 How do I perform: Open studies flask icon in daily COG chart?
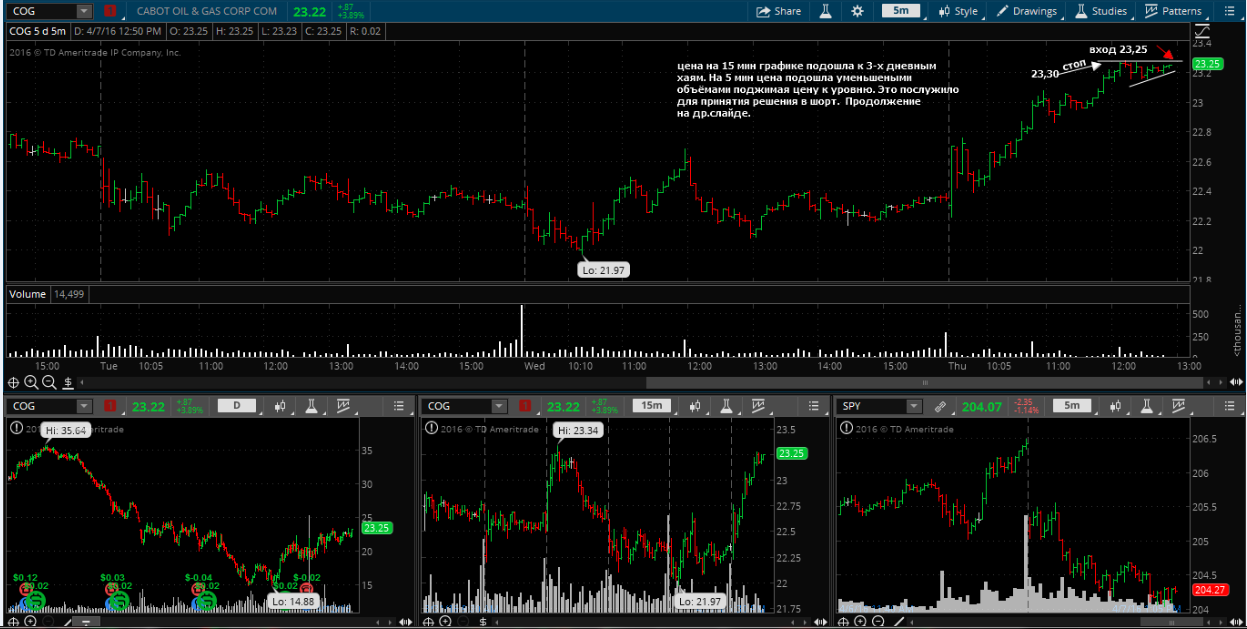tap(312, 406)
